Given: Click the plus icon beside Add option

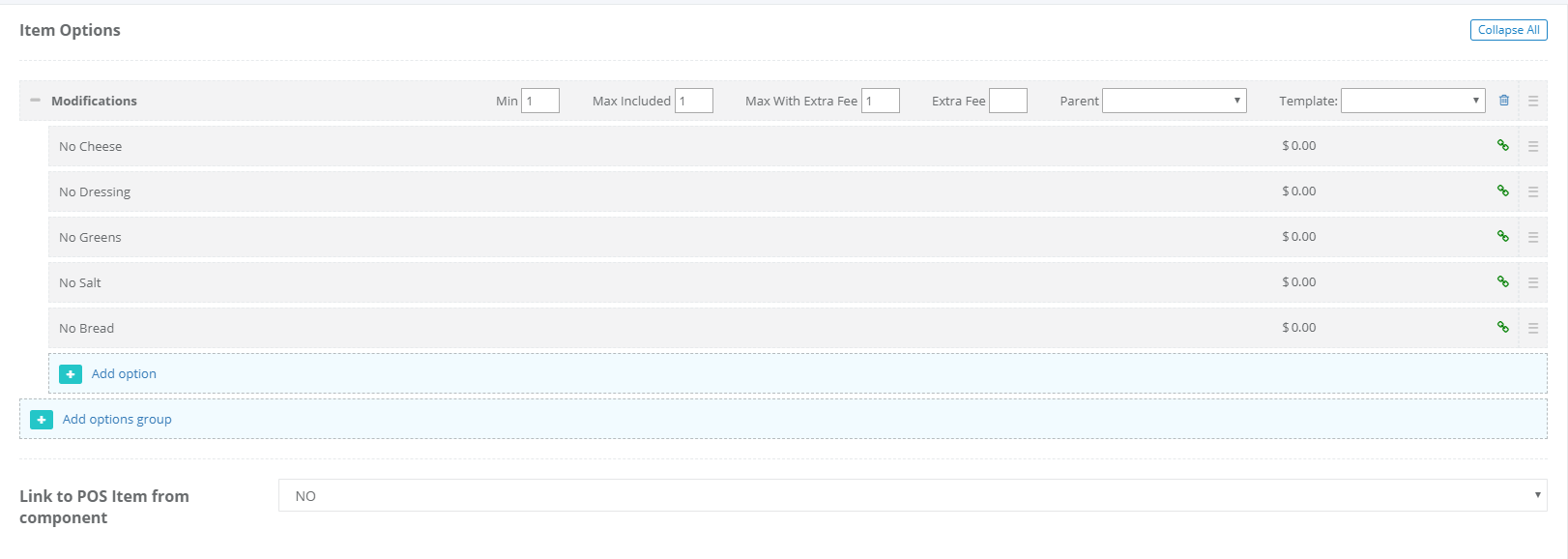Looking at the screenshot, I should (71, 374).
